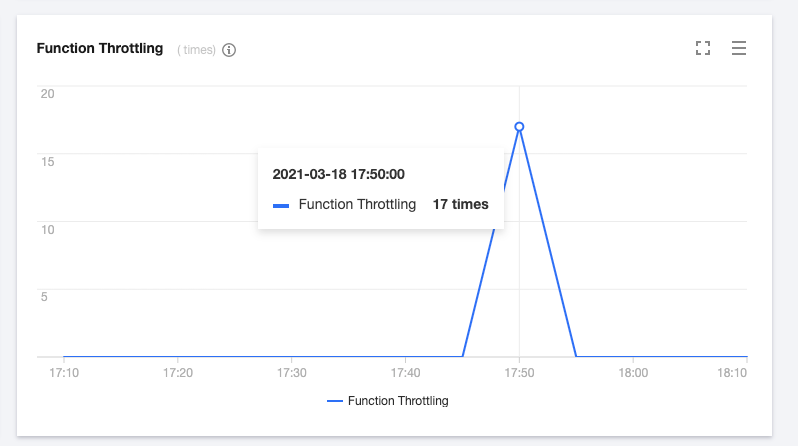Click the 17:40 time axis label
This screenshot has height=446, width=798.
point(405,373)
